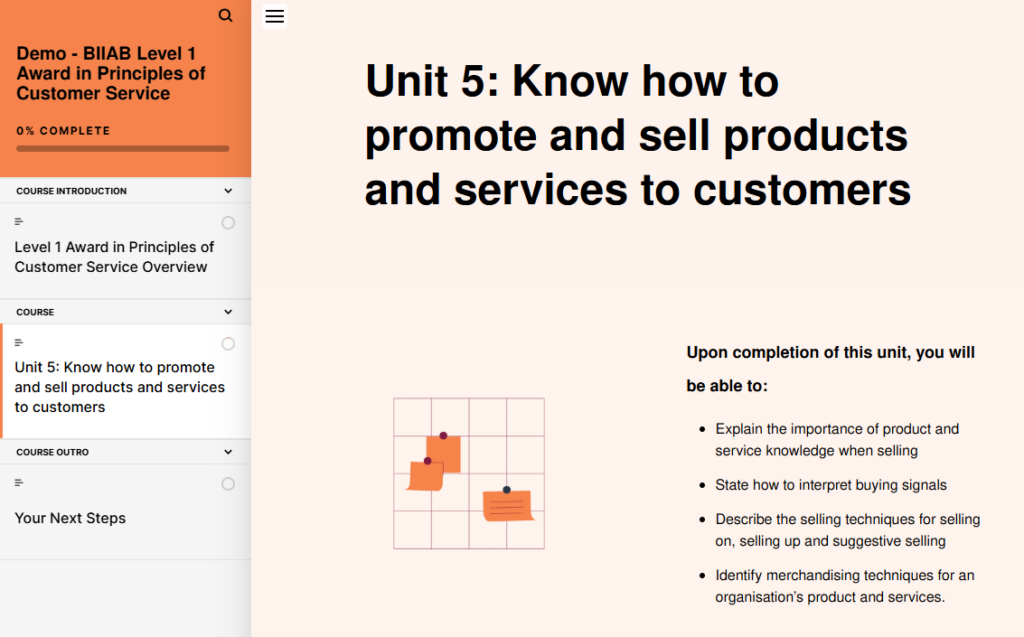Click the pinned sticky notes illustration
This screenshot has width=1024, height=637.
[x=469, y=473]
